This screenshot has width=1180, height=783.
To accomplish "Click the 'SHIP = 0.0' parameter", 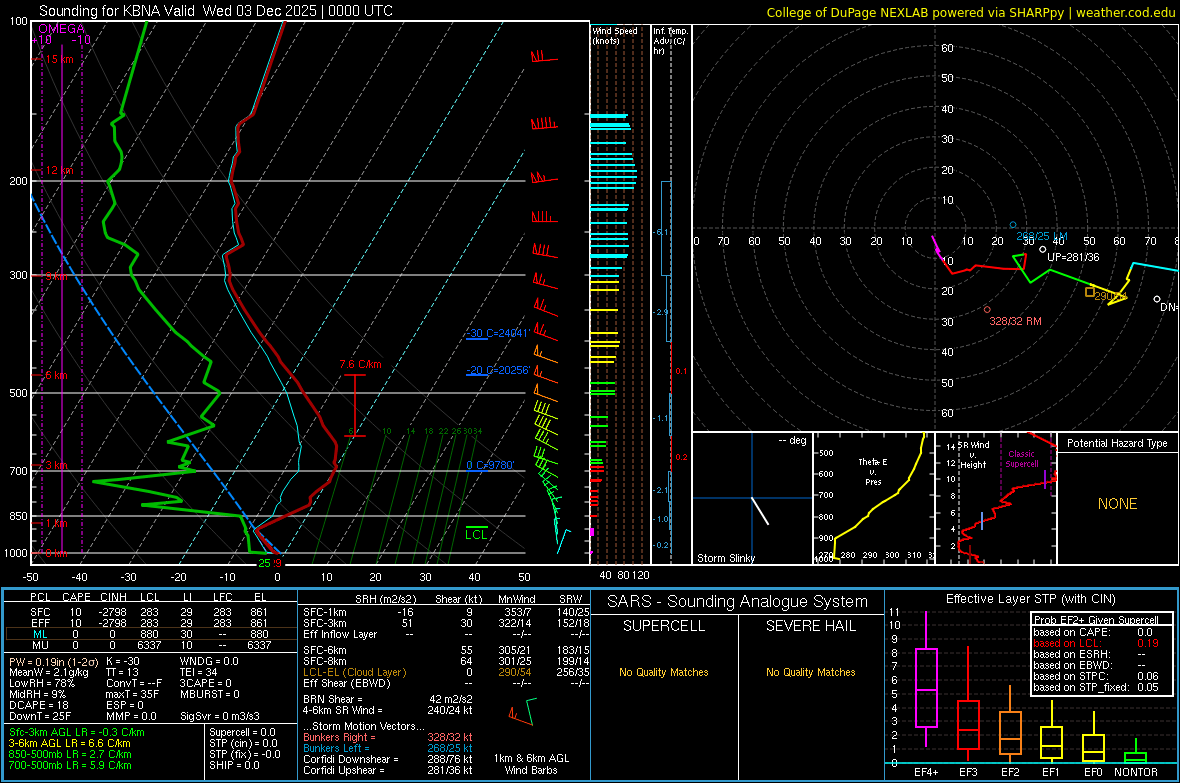I will [234, 766].
